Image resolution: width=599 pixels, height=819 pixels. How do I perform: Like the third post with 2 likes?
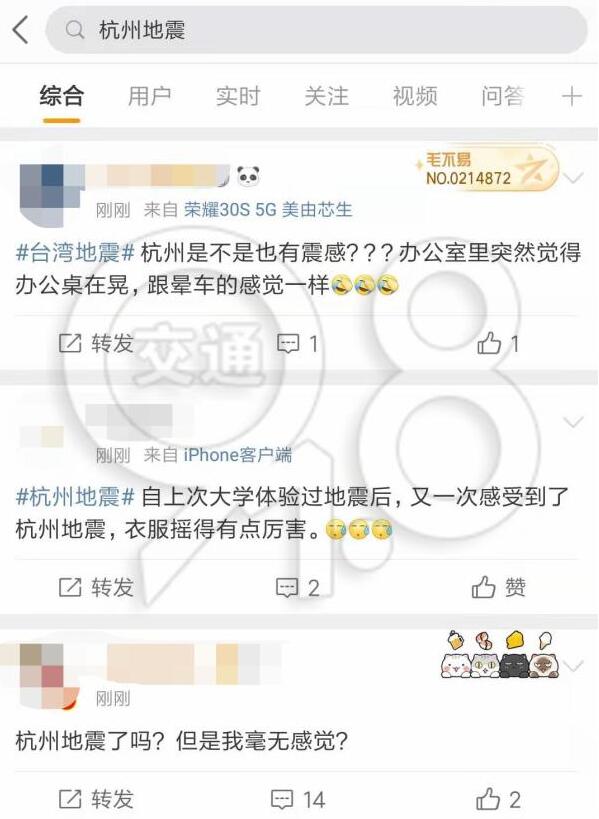498,799
